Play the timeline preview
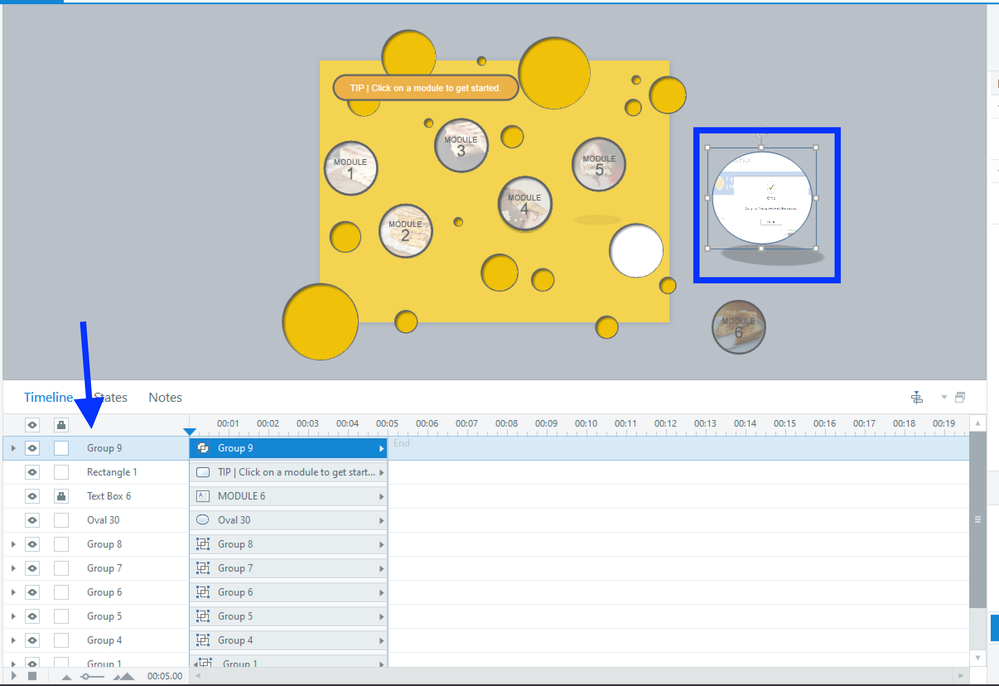The width and height of the screenshot is (999, 686). [13, 676]
